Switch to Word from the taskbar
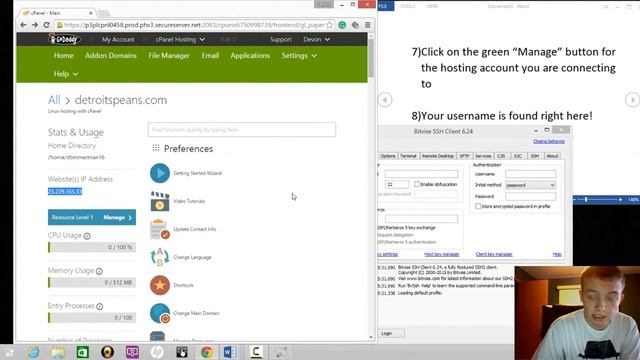 pyautogui.click(x=229, y=352)
